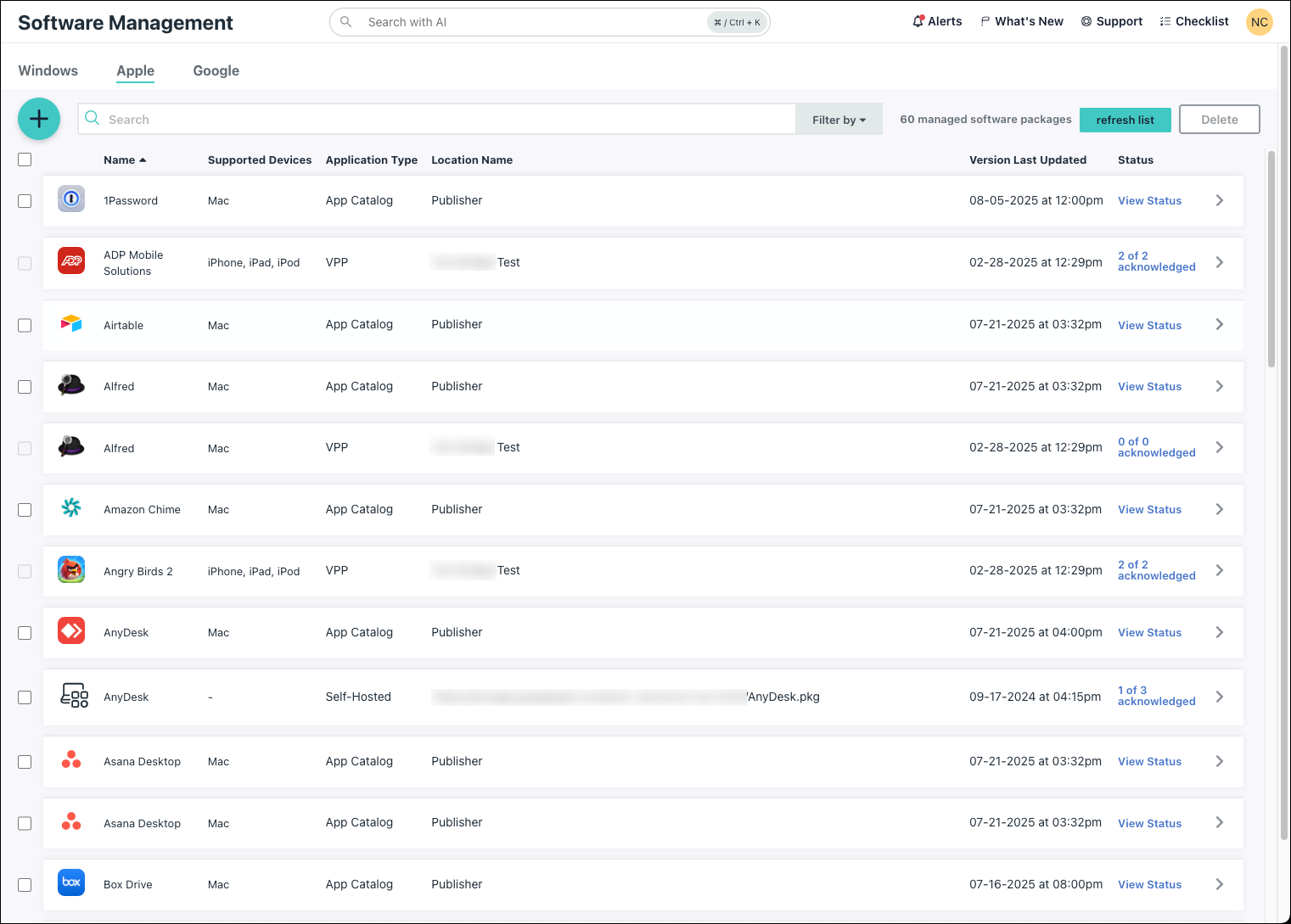This screenshot has width=1291, height=924.
Task: Click the Self-Hosted AnyDesk package icon
Action: (74, 696)
